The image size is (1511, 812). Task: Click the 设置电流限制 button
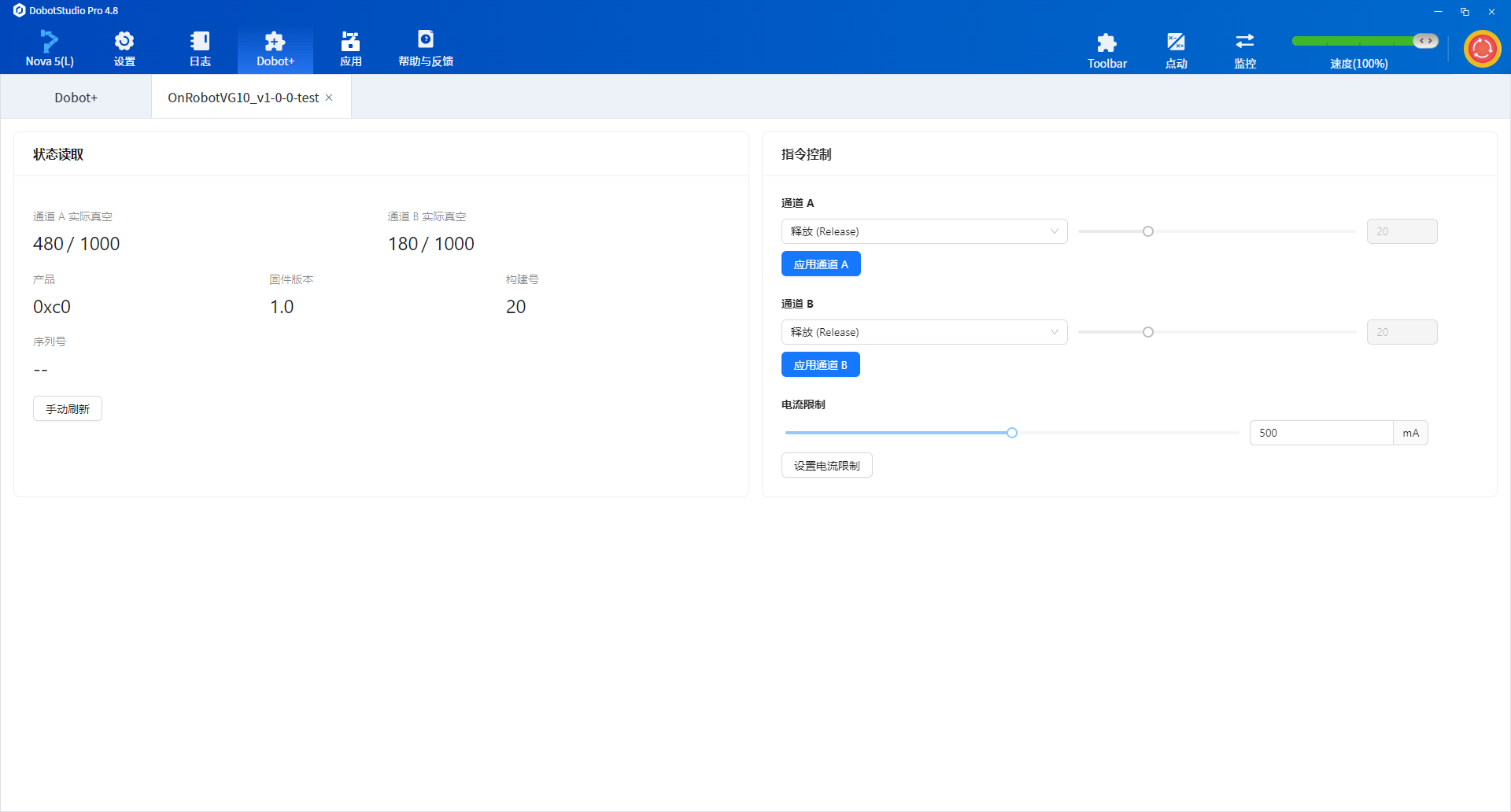[x=827, y=466]
